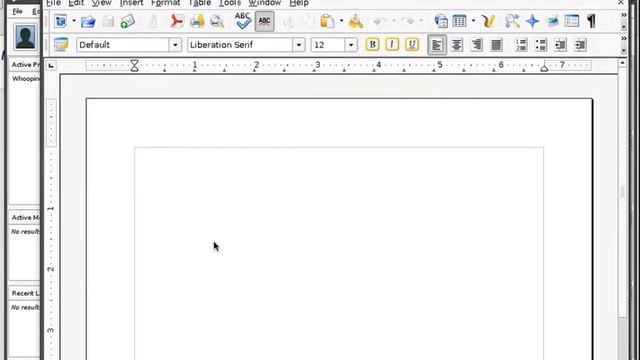Screen dimensions: 640x360
Task: Send Document as E-mail icon
Action: pyautogui.click(x=128, y=21)
